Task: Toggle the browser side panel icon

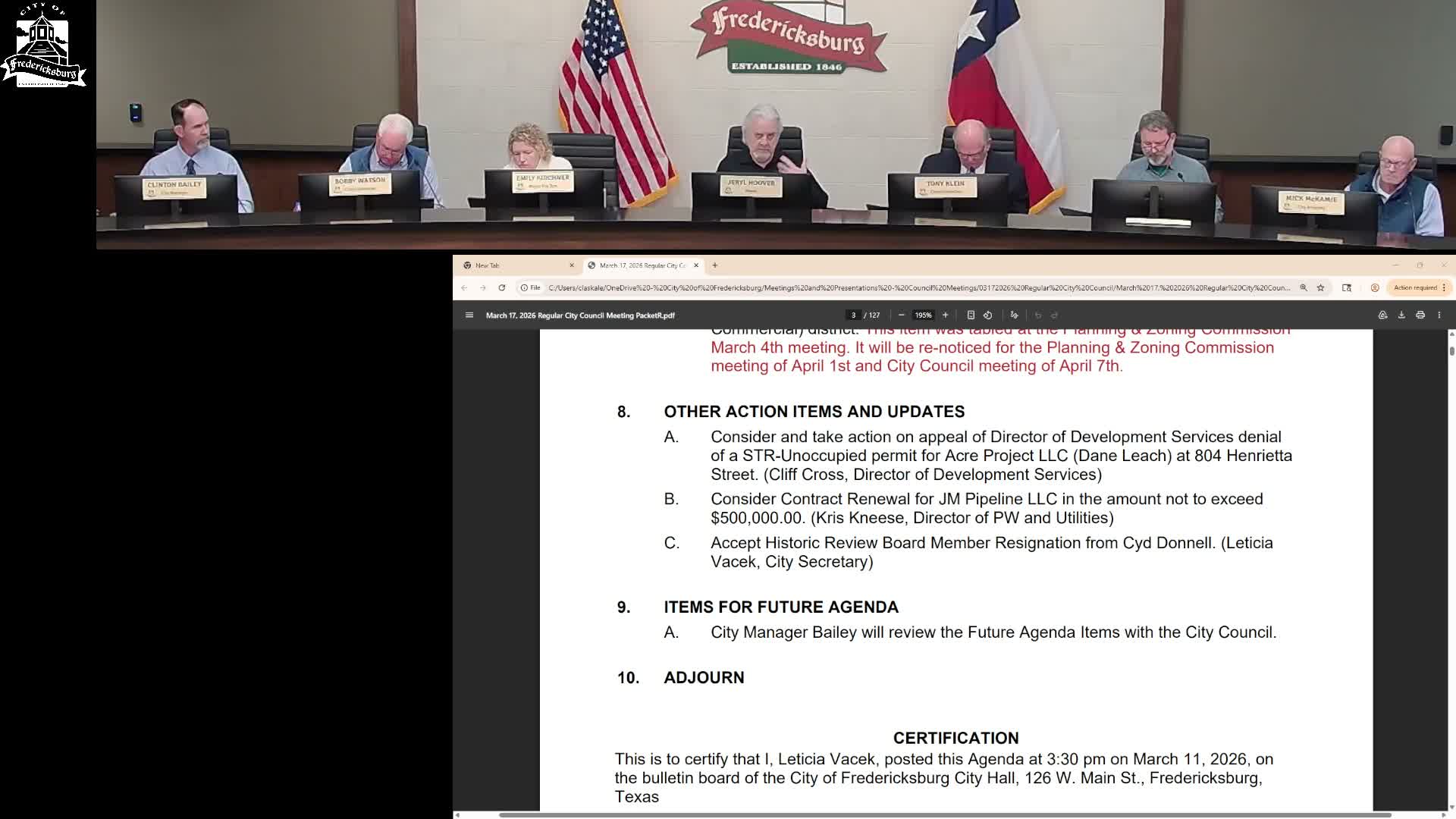Action: (x=1347, y=288)
